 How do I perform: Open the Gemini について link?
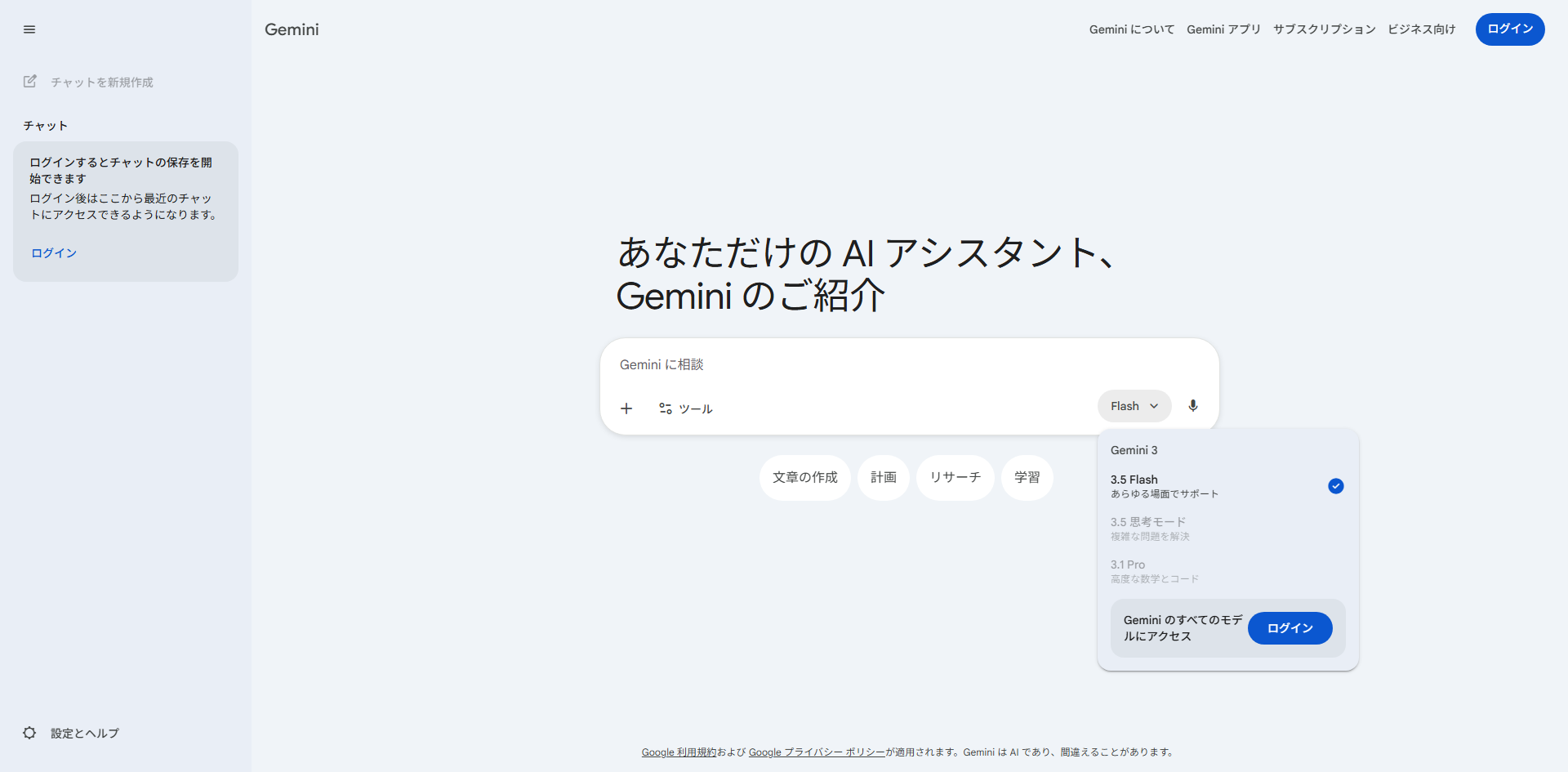point(1132,29)
